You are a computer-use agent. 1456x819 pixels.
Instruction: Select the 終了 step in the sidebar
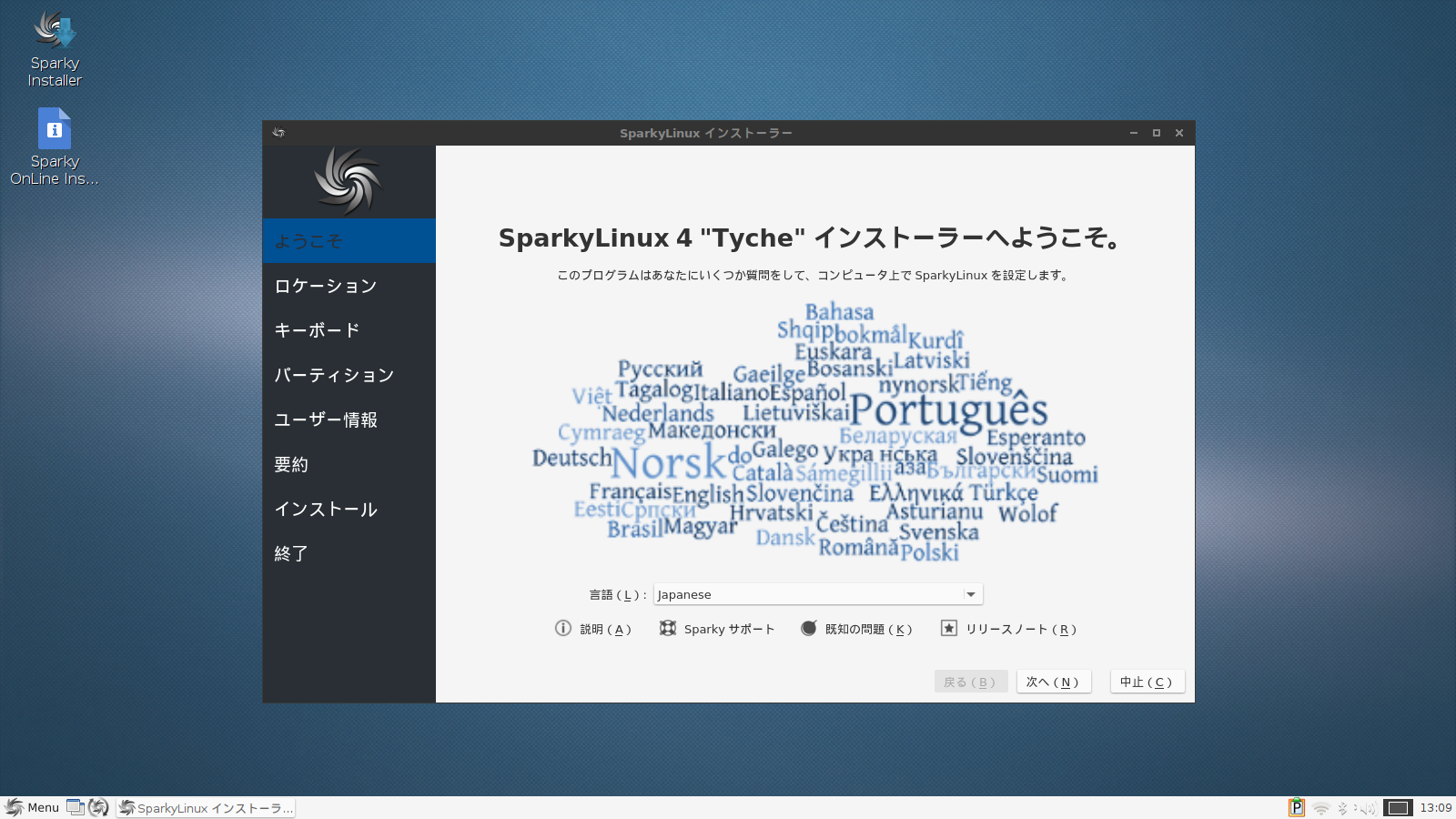point(349,553)
